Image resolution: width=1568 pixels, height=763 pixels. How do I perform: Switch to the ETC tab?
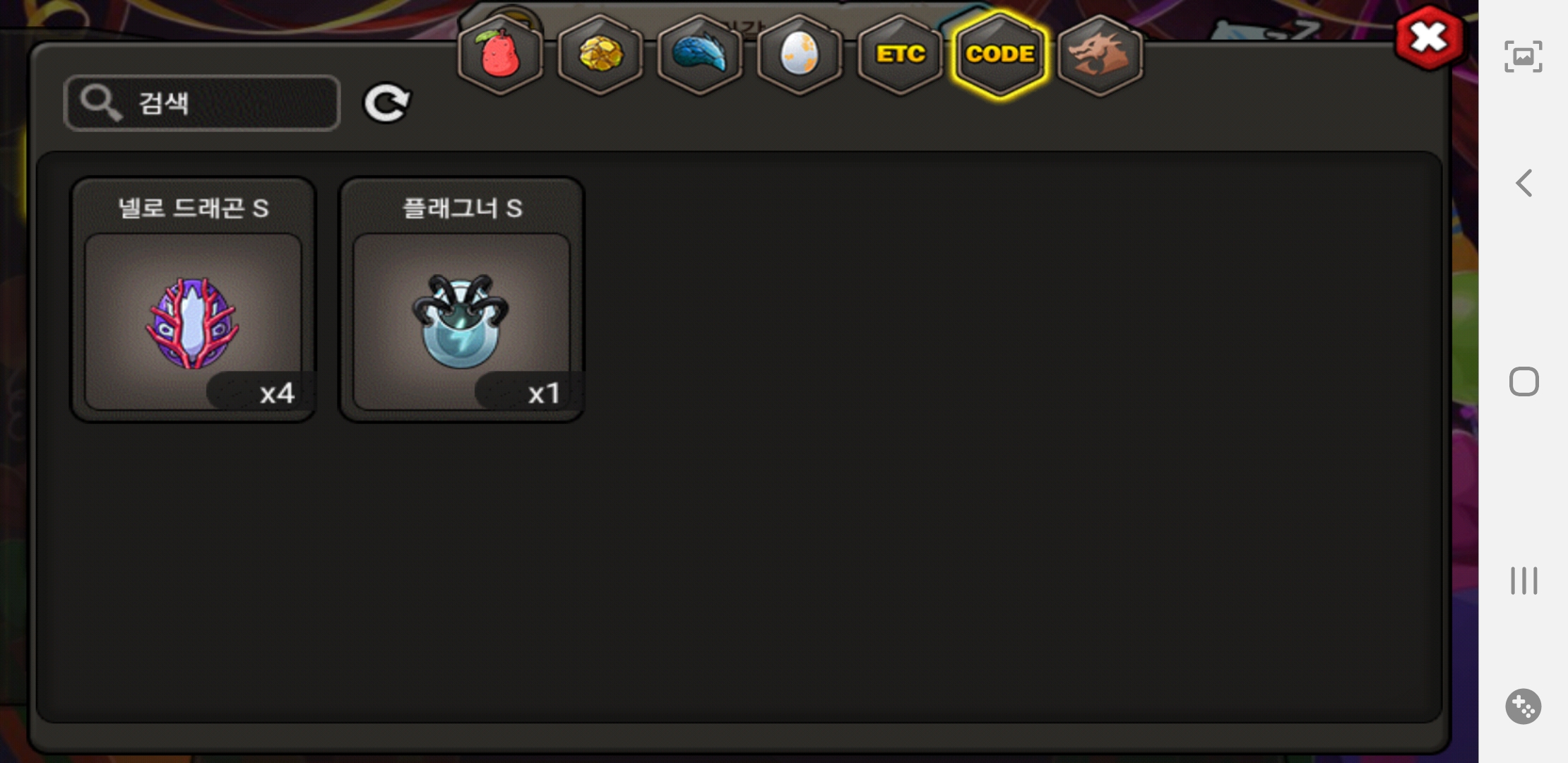(x=900, y=54)
